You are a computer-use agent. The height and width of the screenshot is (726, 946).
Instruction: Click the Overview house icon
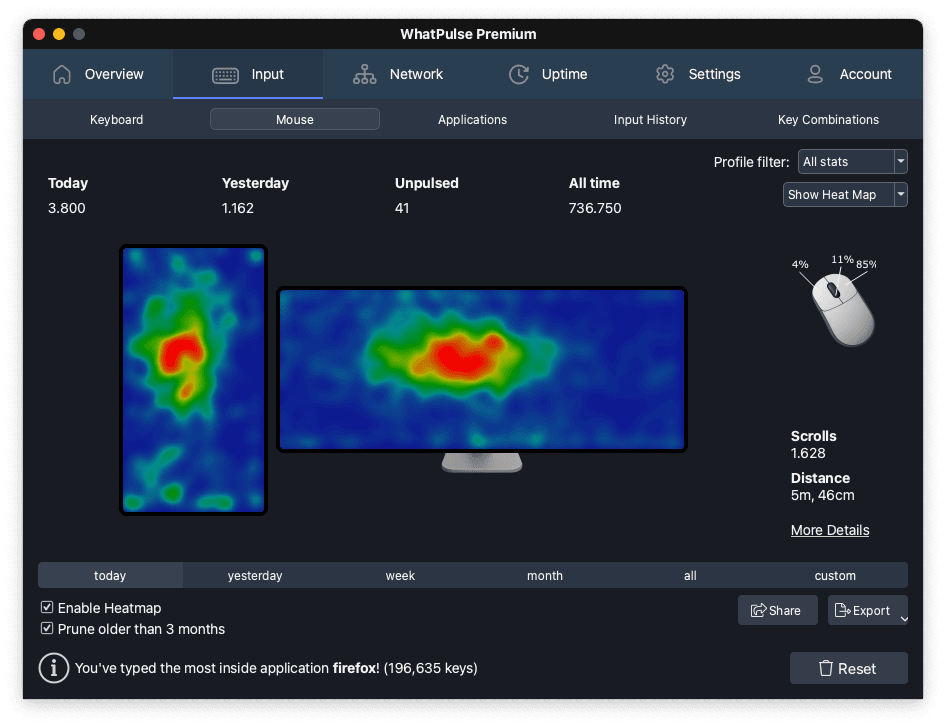[62, 74]
